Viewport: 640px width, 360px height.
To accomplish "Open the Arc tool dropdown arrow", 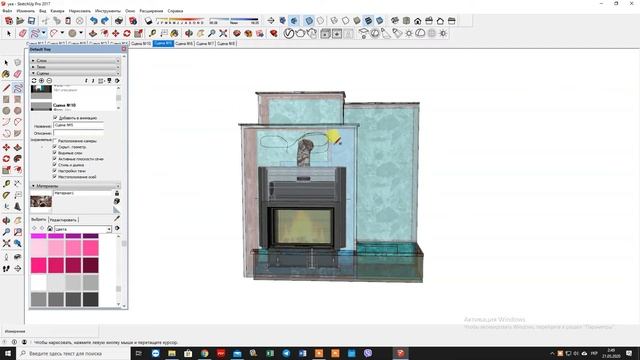I will tap(62, 33).
